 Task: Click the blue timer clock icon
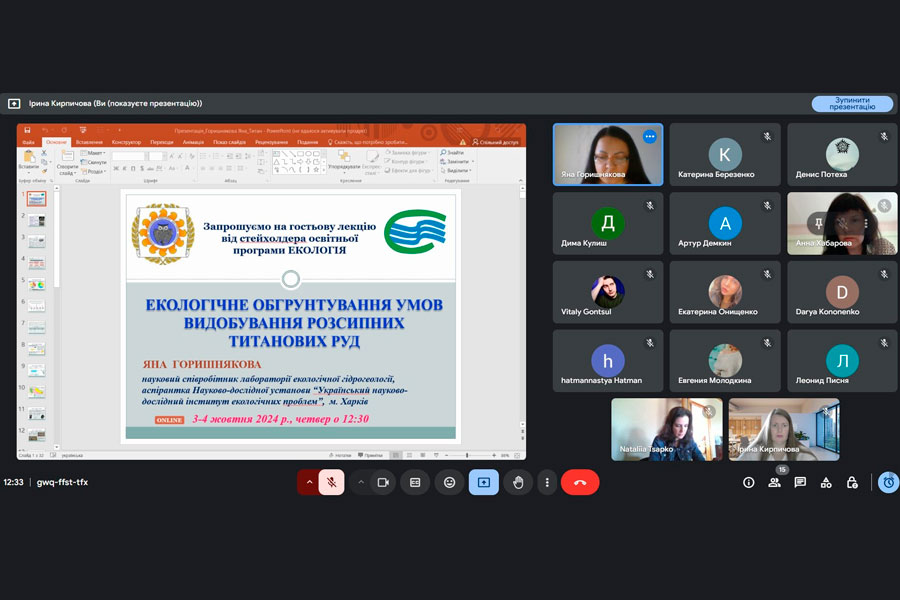pos(888,482)
